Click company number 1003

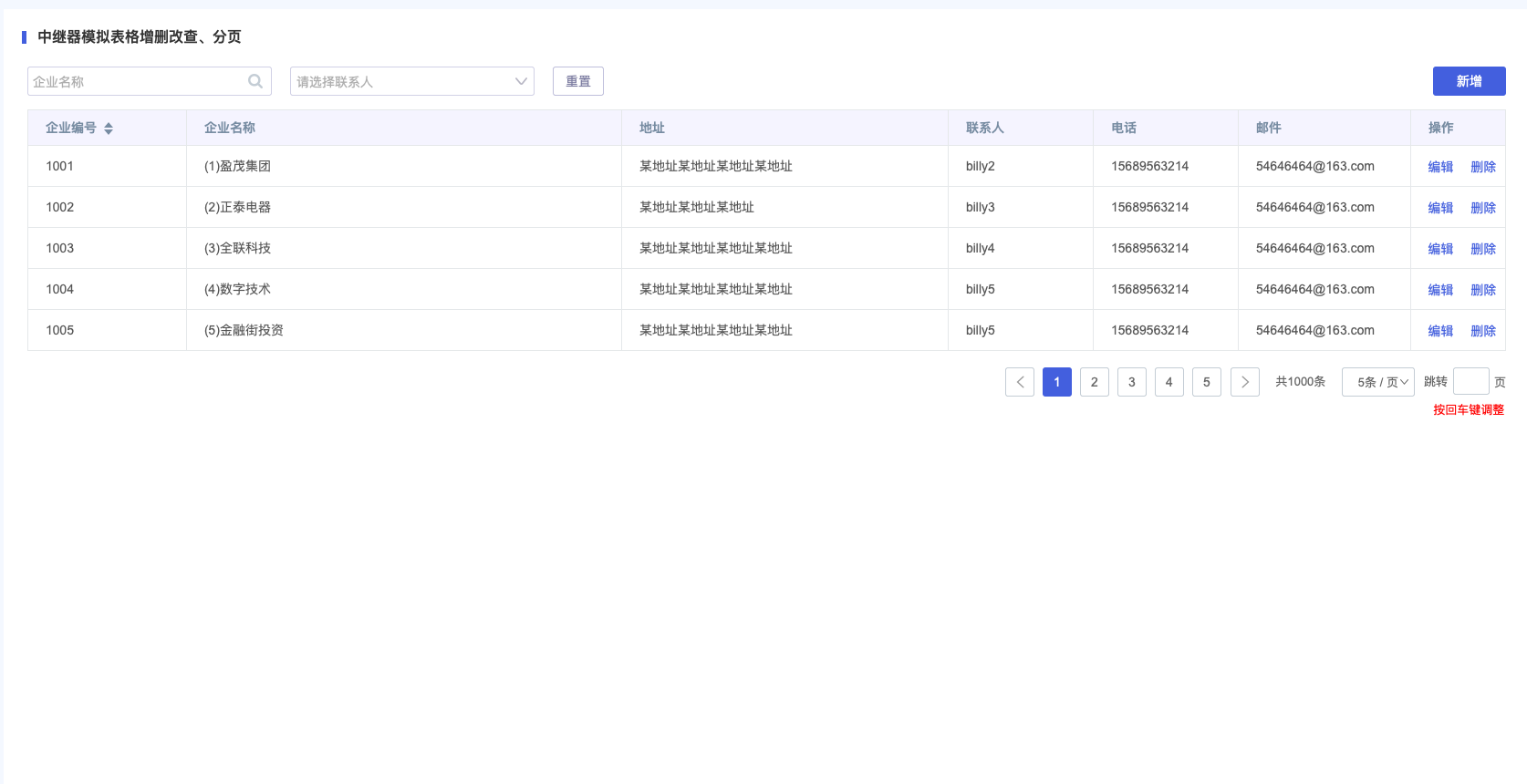60,248
